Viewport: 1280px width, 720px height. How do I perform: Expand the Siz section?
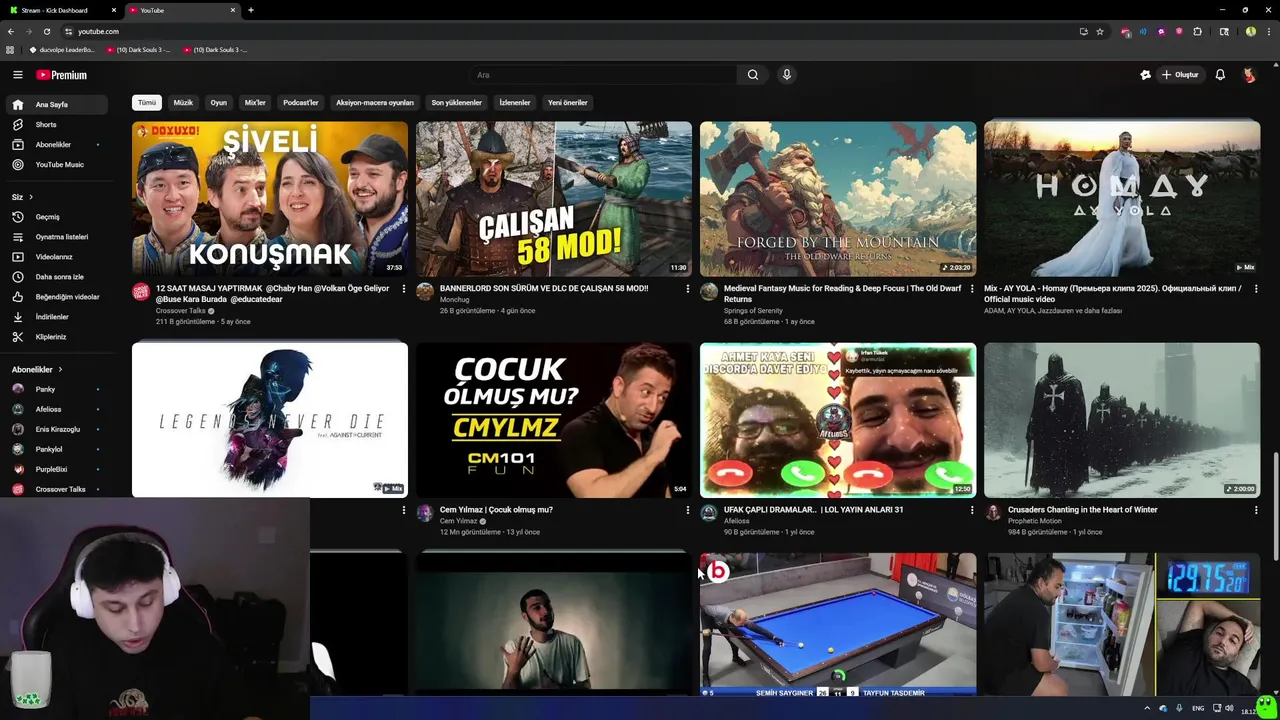tap(22, 197)
